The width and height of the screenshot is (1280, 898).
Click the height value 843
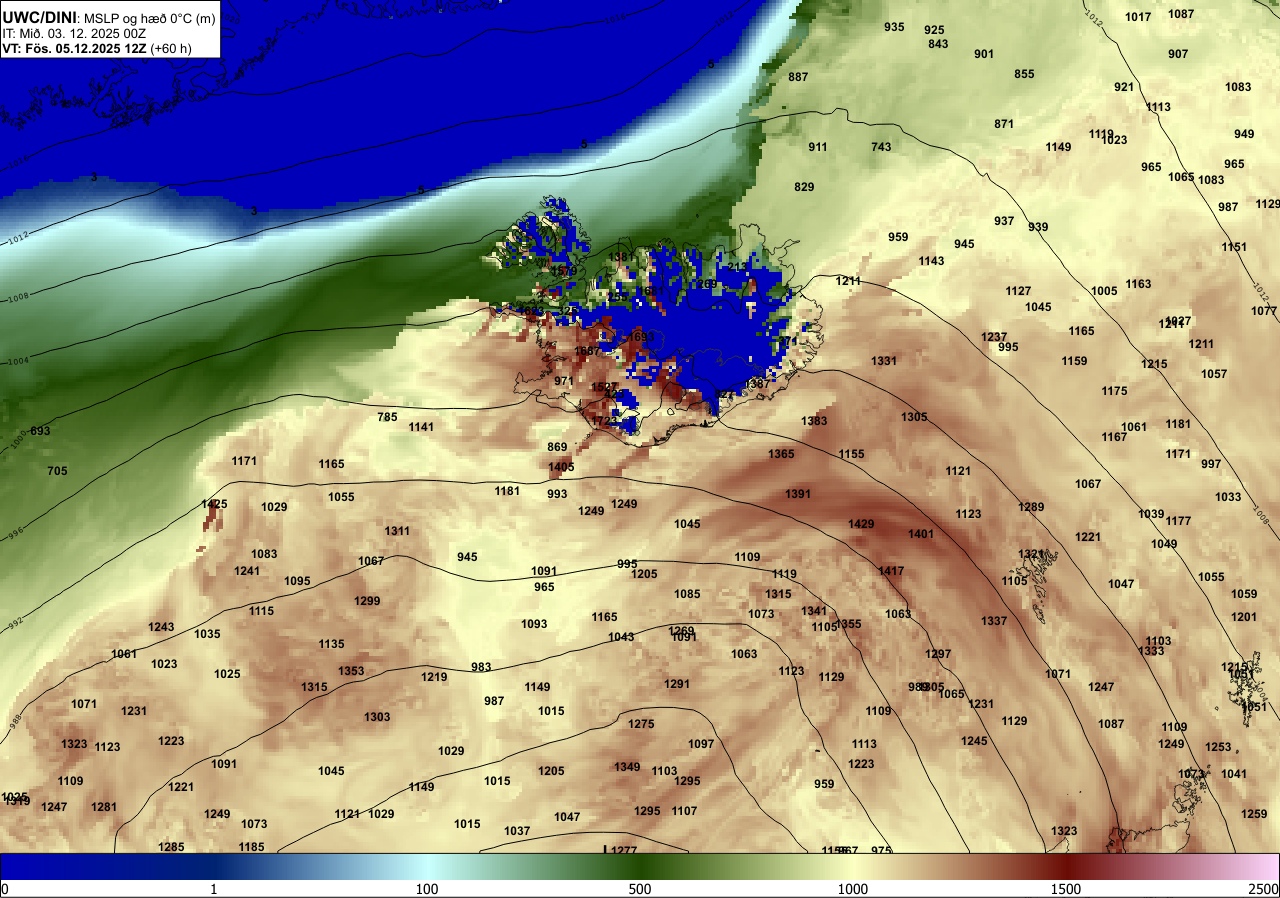point(938,44)
